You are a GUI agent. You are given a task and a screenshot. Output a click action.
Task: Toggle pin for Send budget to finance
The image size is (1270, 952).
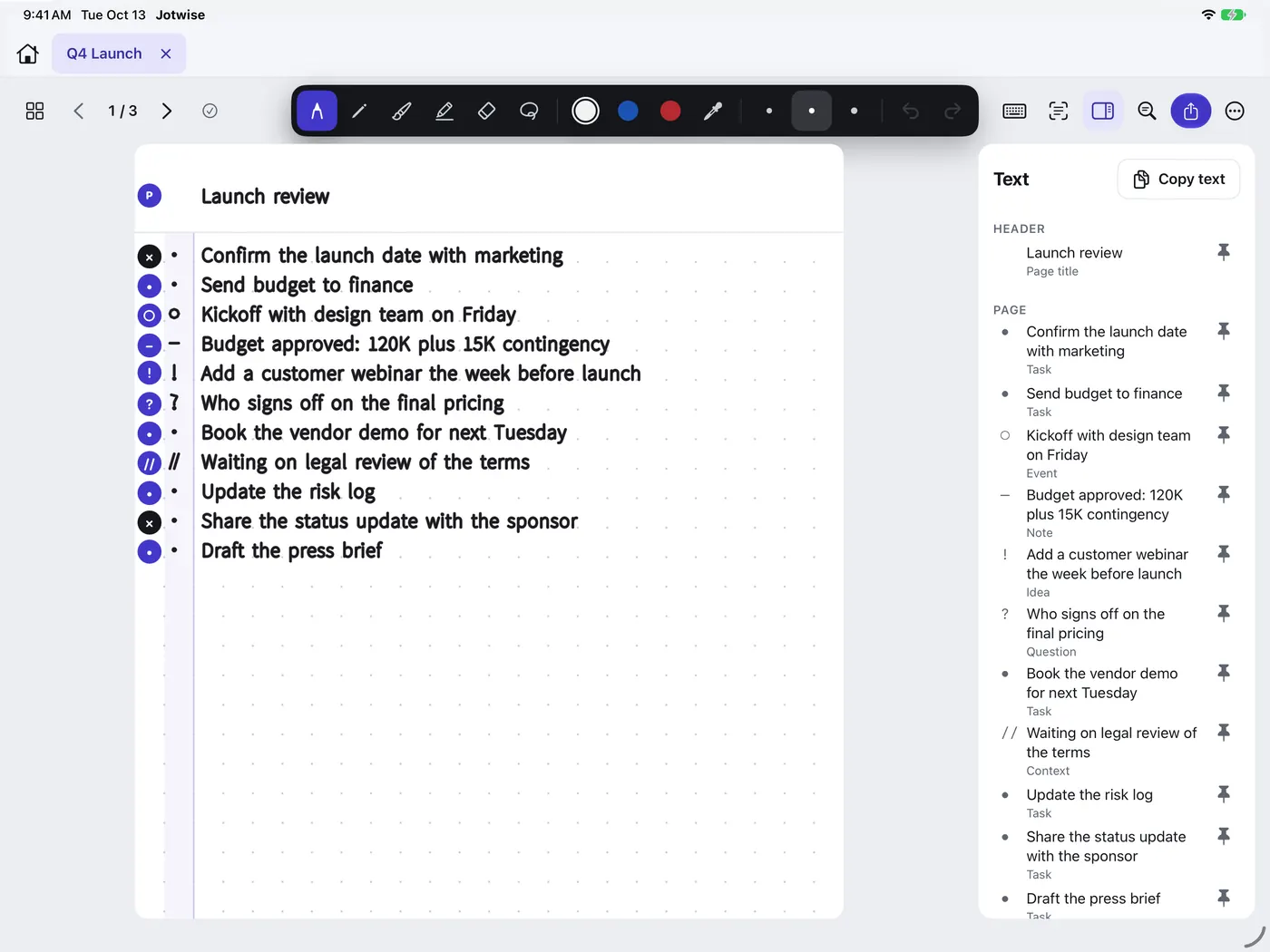pyautogui.click(x=1224, y=393)
